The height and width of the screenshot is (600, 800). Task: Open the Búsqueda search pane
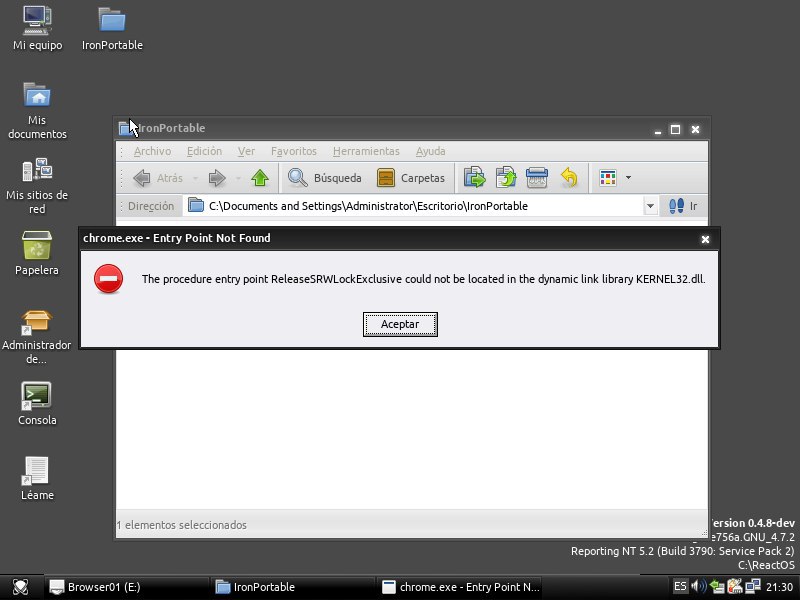[x=324, y=178]
